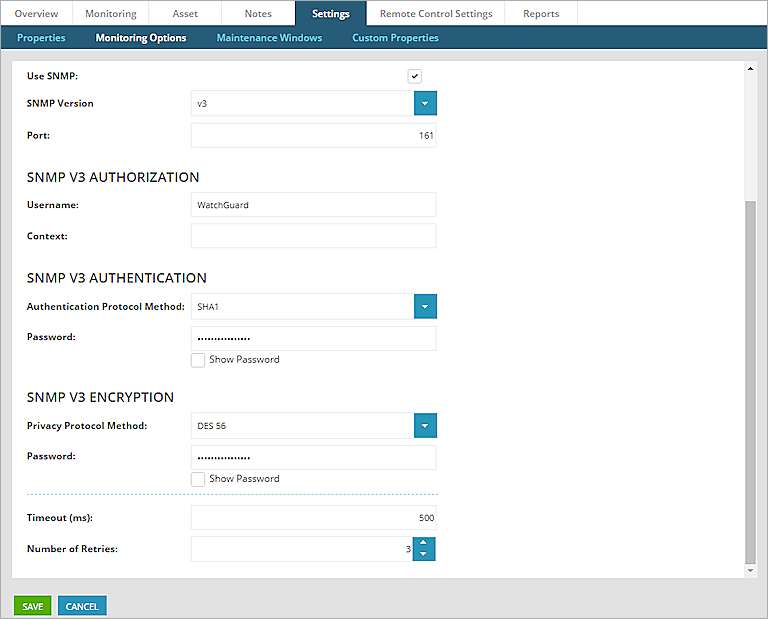Viewport: 768px width, 619px height.
Task: Uncheck the Use SNMP checkbox
Action: click(x=414, y=77)
